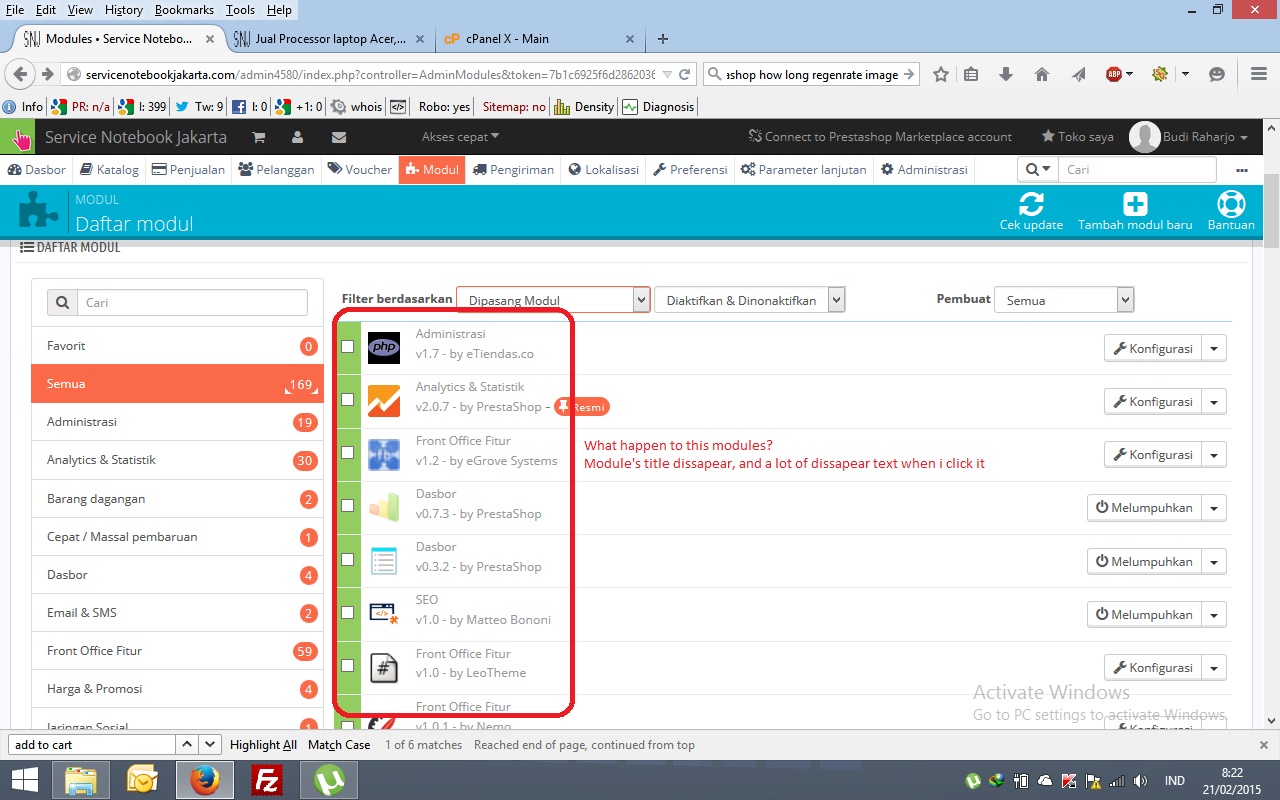Screen dimensions: 1280x800
Task: Tick checkbox for Front Office Fitur by eGrove Systems
Action: coord(347,452)
